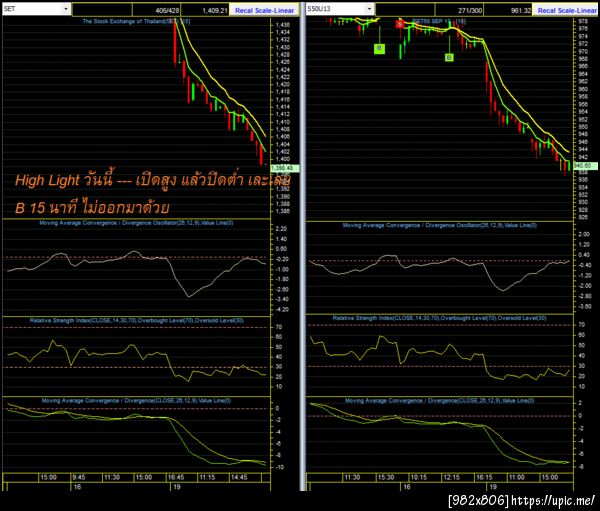Viewport: 600px width, 511px height.
Task: Click the 1,409.21 value field
Action: point(205,10)
